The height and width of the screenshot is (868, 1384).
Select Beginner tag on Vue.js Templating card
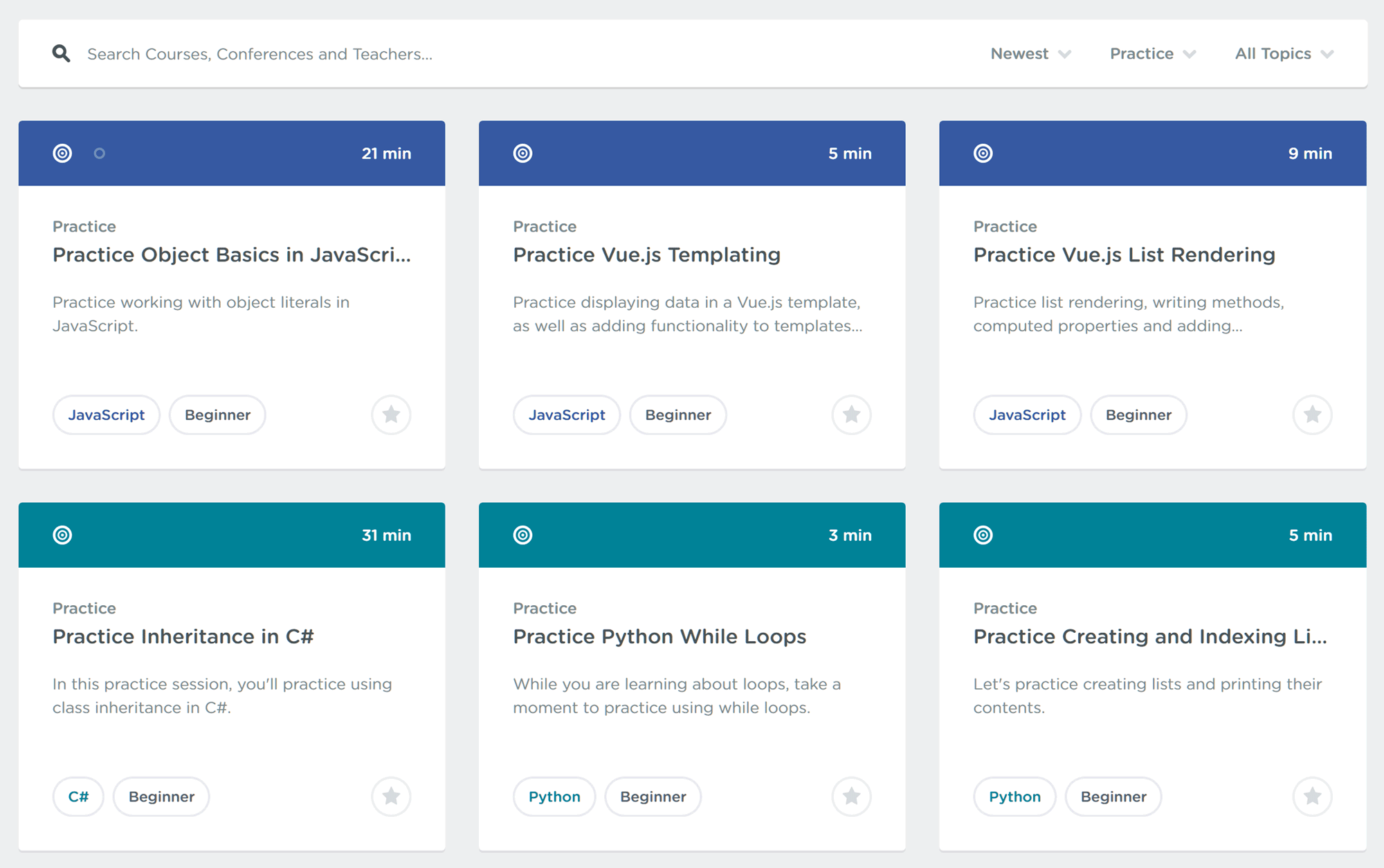(678, 415)
